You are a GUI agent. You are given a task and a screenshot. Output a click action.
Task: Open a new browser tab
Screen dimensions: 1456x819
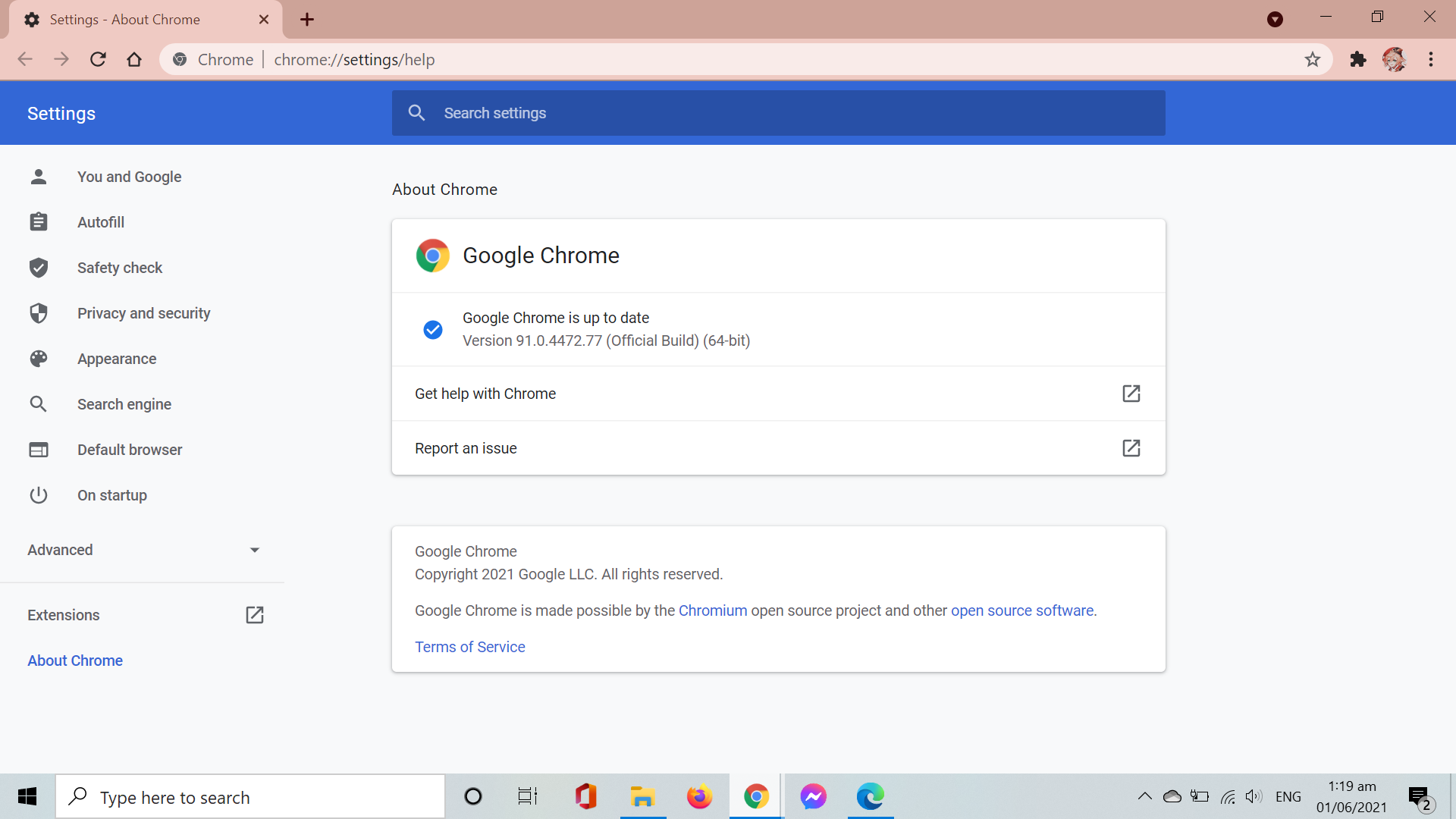307,20
